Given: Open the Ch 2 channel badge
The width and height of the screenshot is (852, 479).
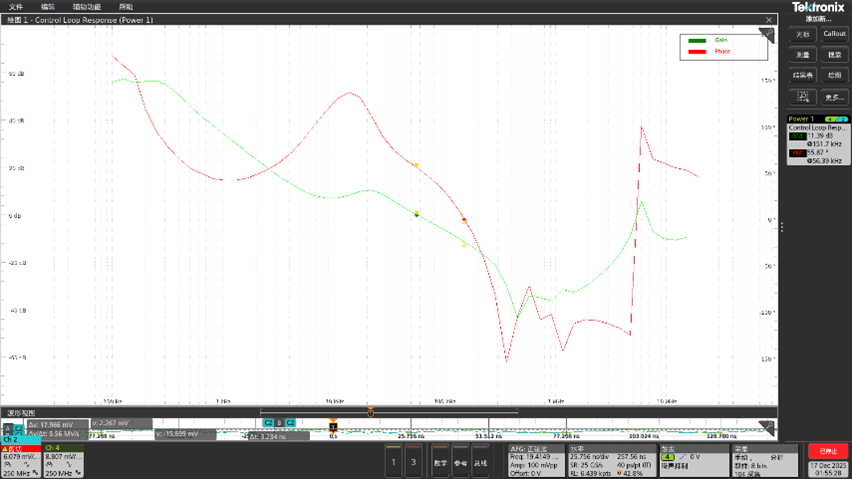Looking at the screenshot, I should 21,457.
